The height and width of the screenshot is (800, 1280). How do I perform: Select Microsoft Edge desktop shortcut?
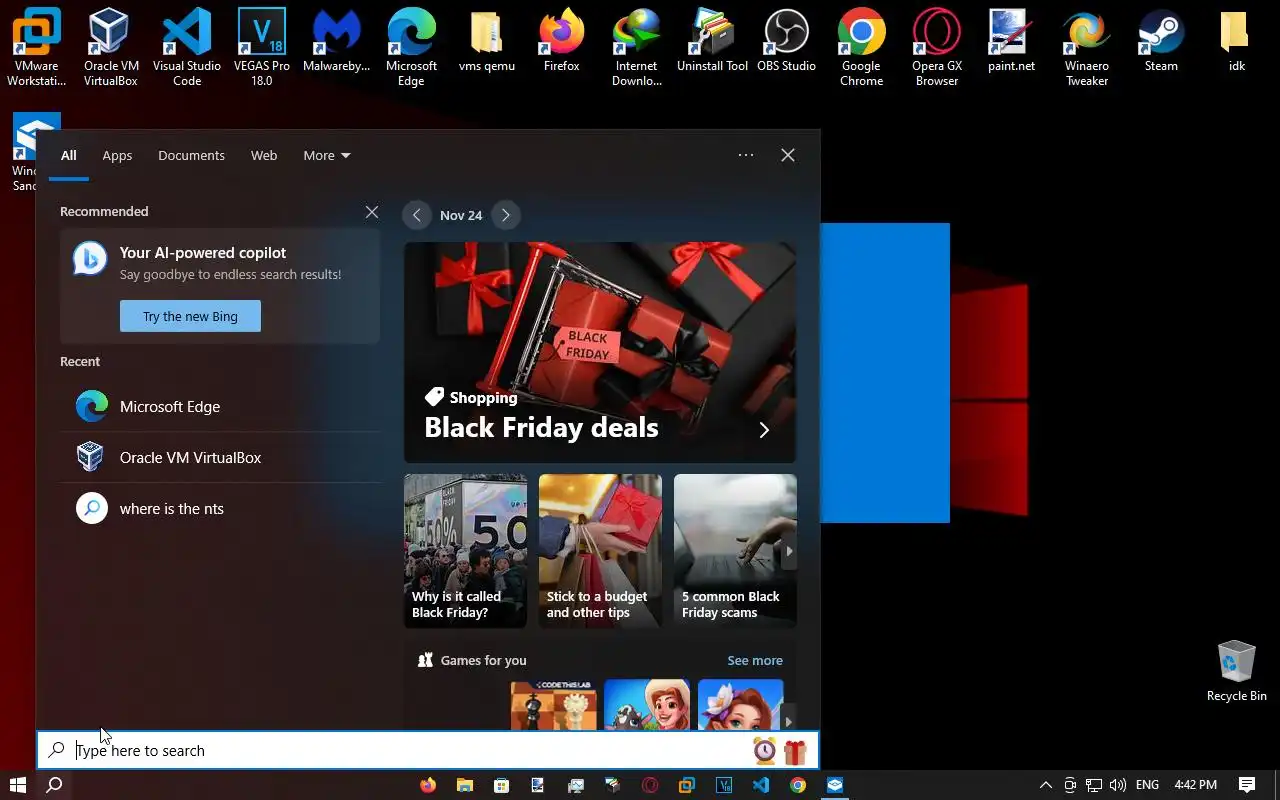point(412,46)
